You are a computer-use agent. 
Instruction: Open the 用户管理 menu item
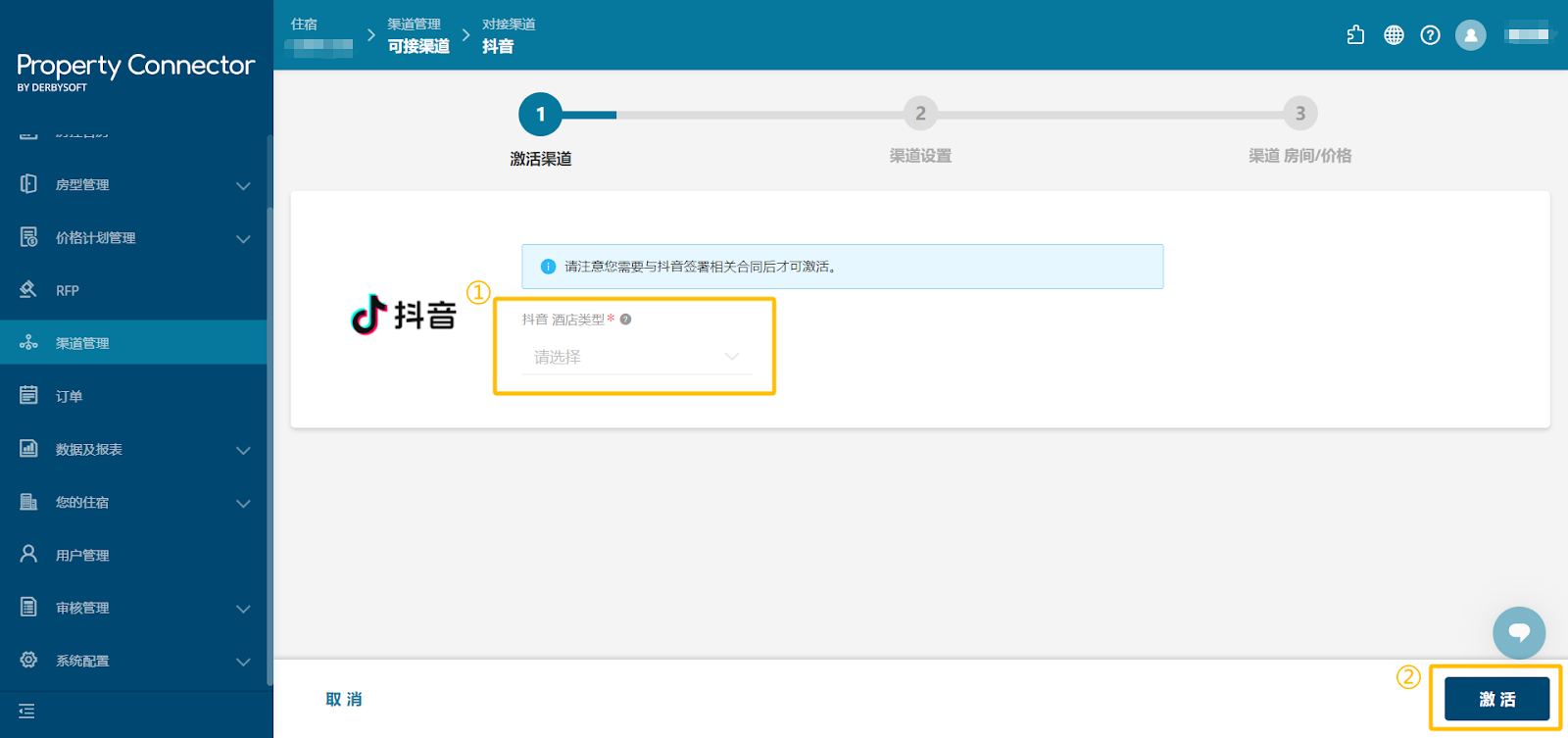(x=133, y=555)
